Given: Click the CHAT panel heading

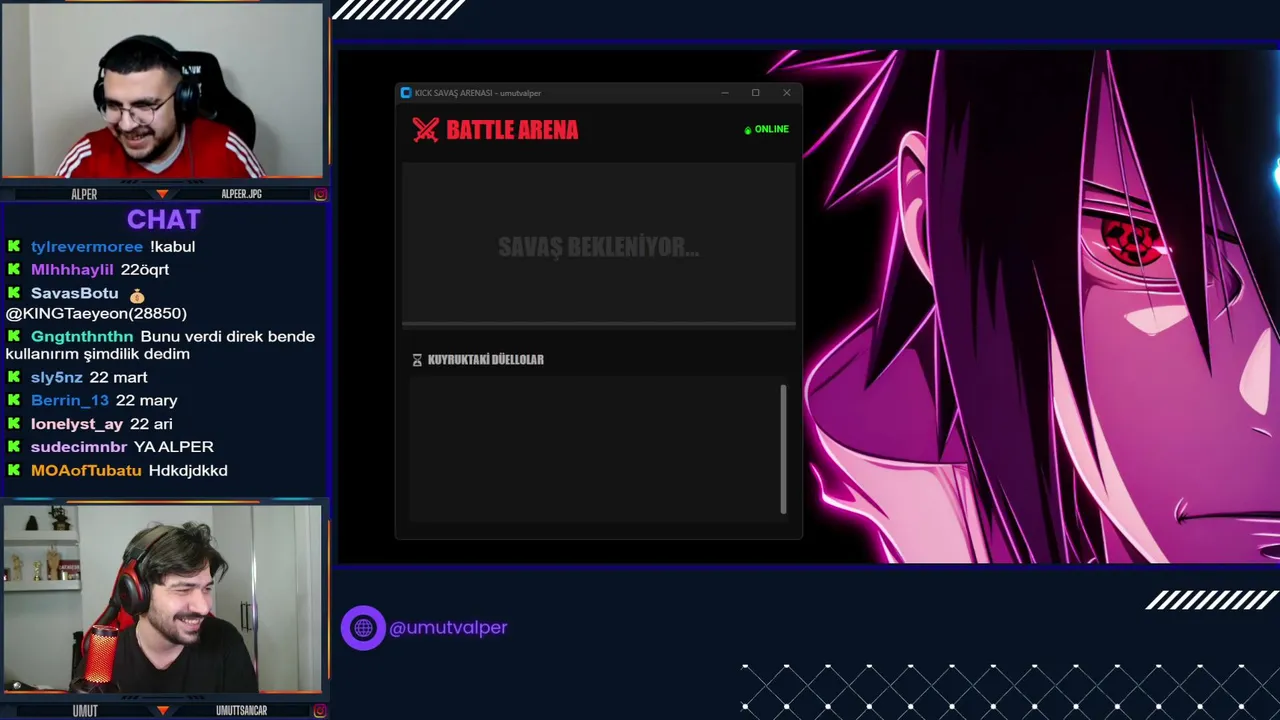Looking at the screenshot, I should point(164,220).
